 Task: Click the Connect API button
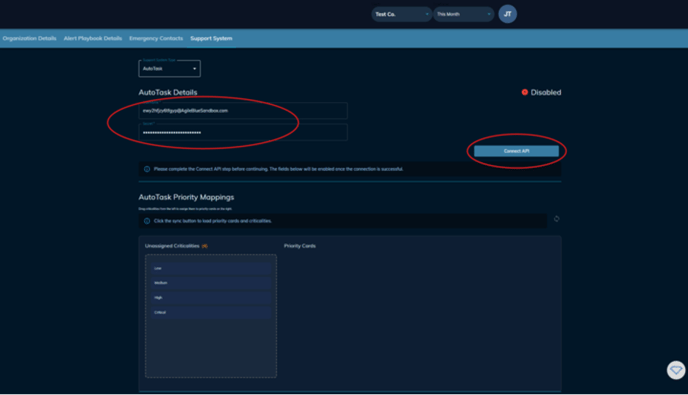tap(516, 151)
